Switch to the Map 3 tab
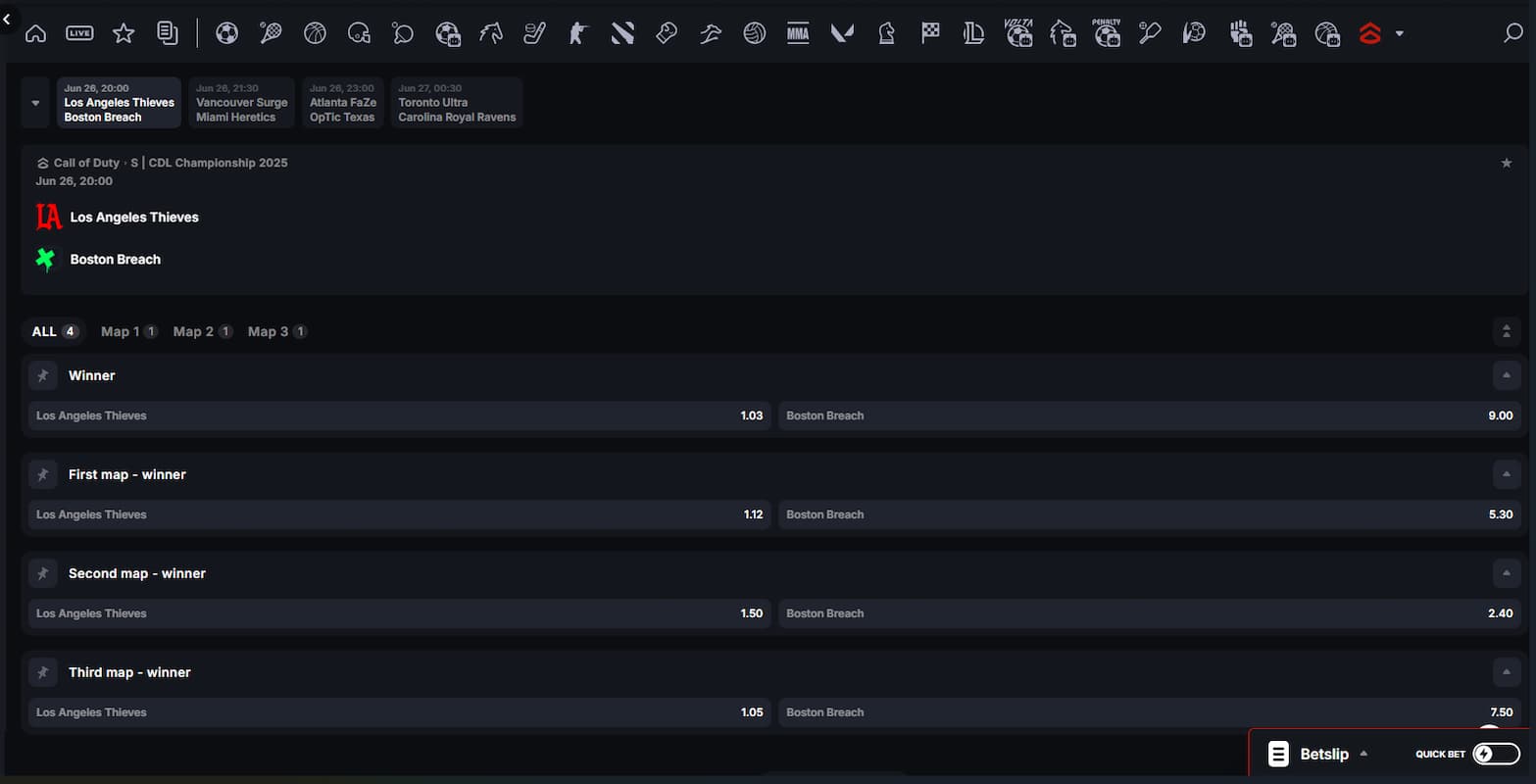The width and height of the screenshot is (1536, 784). (277, 331)
